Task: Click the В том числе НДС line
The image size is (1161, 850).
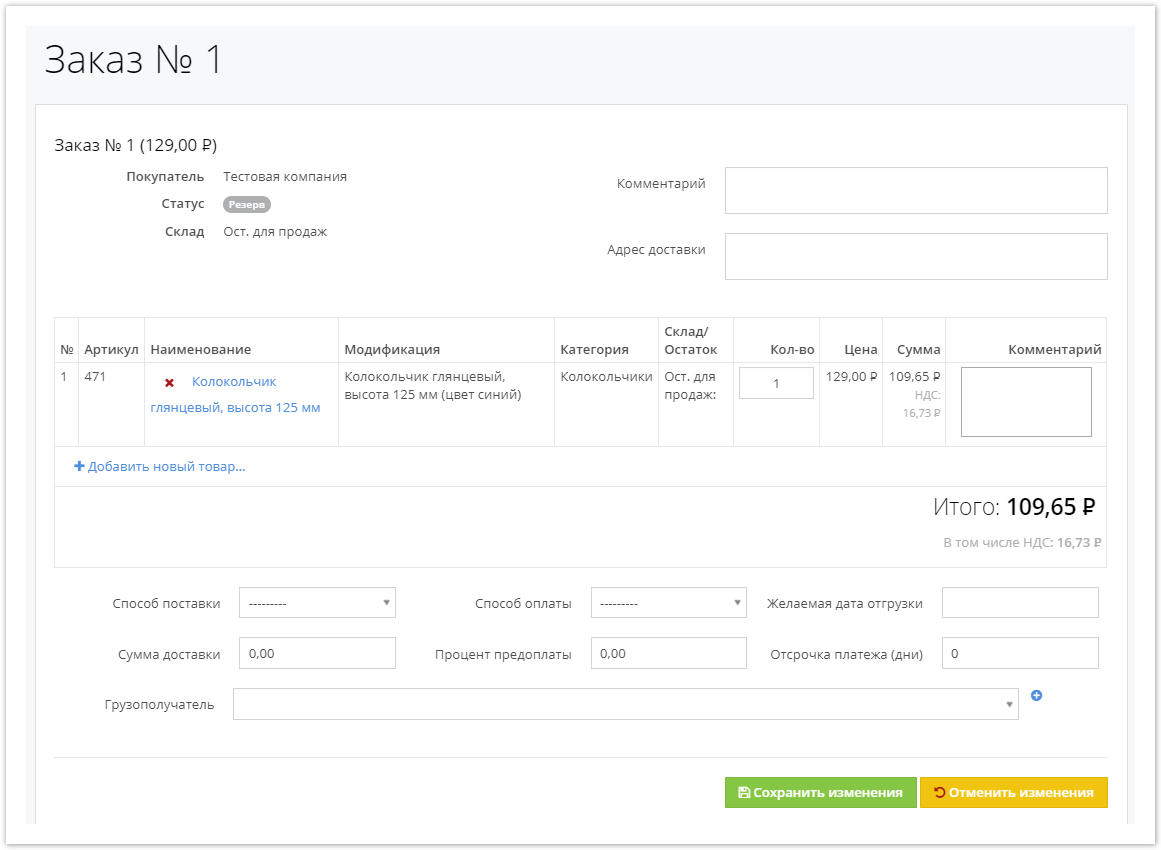Action: pyautogui.click(x=1022, y=543)
